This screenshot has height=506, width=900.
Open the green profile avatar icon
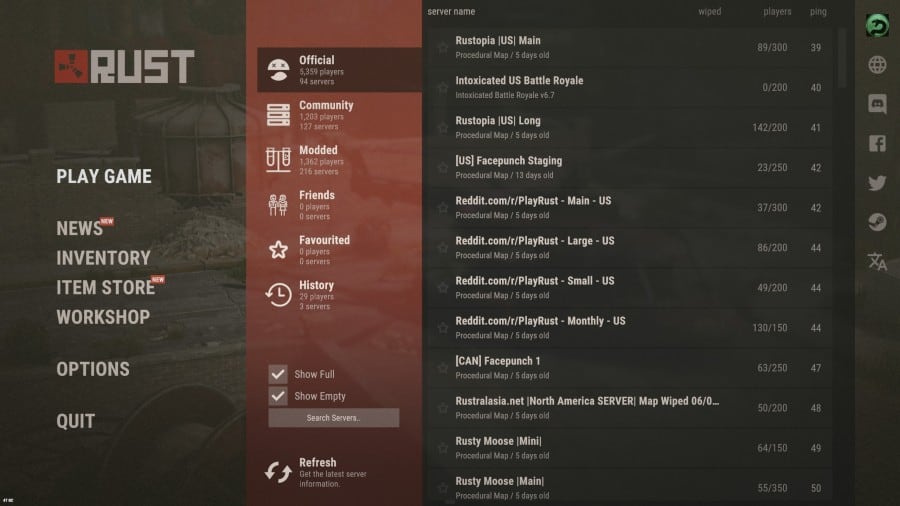tap(877, 26)
